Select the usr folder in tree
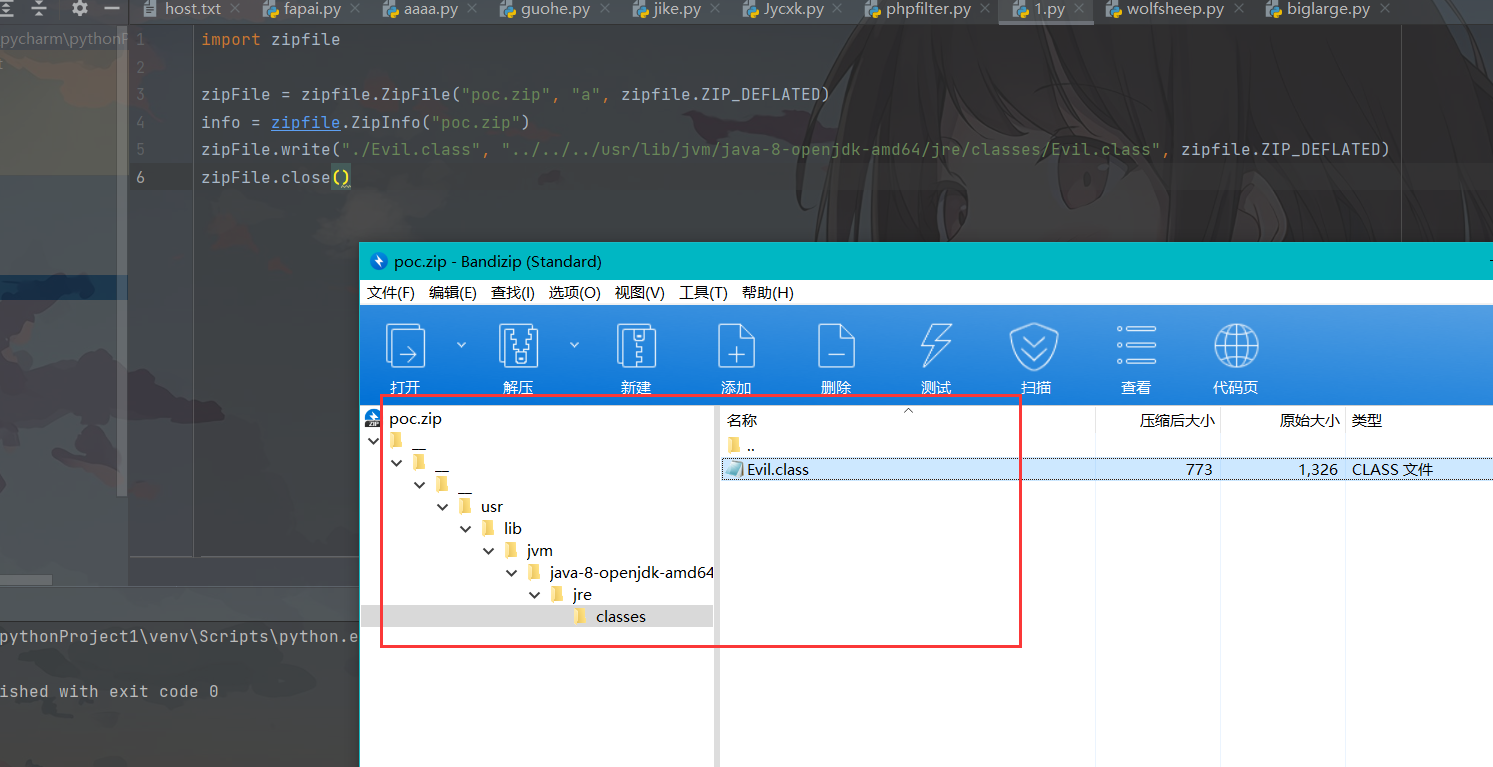This screenshot has width=1493, height=767. pos(491,507)
